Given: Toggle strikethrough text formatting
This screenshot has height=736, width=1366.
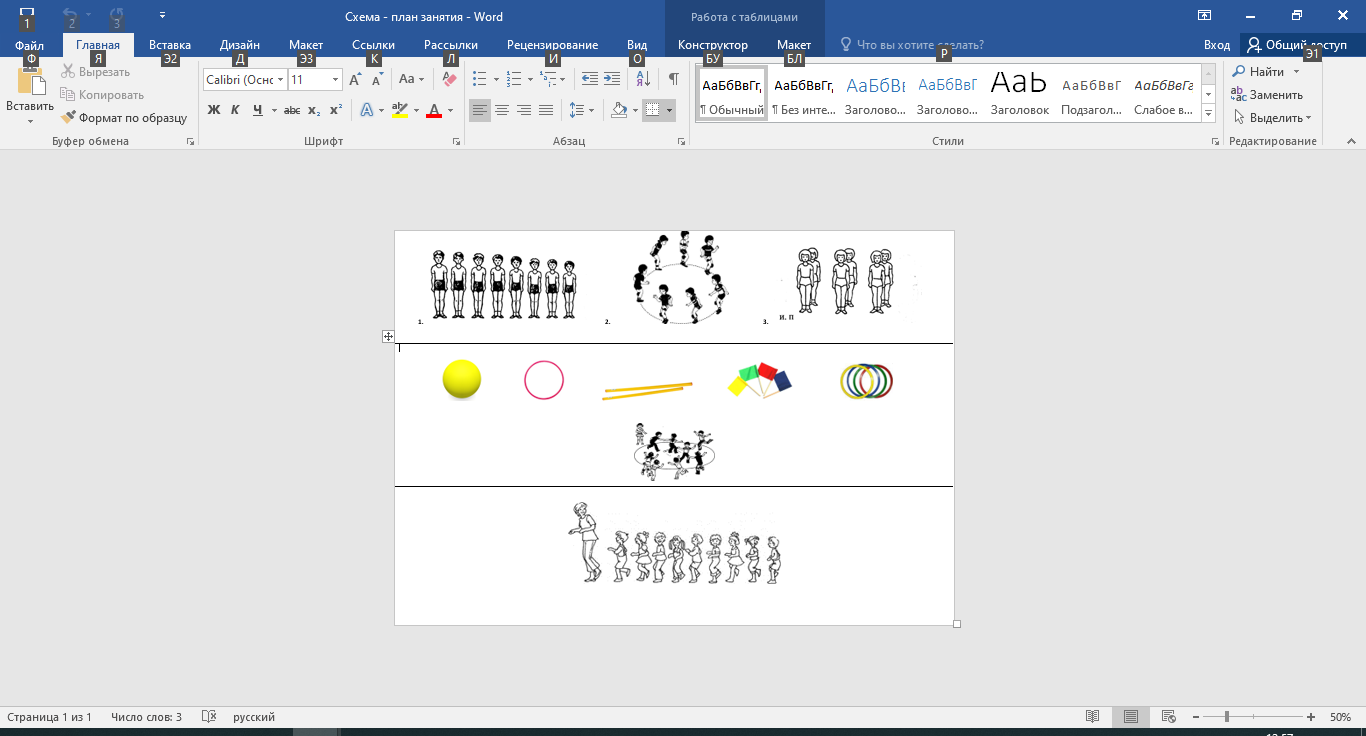Looking at the screenshot, I should click(292, 110).
